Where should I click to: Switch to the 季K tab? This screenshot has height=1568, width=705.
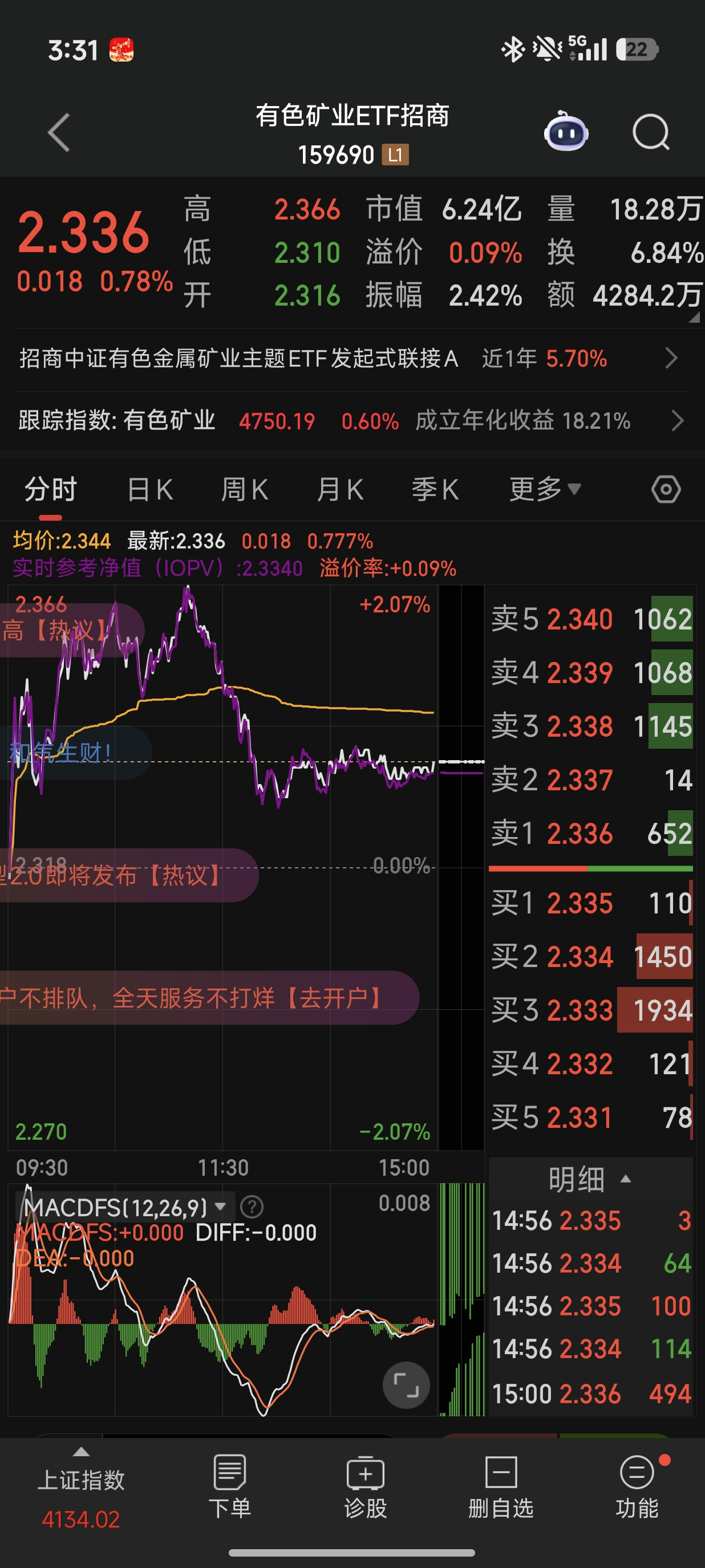(435, 489)
